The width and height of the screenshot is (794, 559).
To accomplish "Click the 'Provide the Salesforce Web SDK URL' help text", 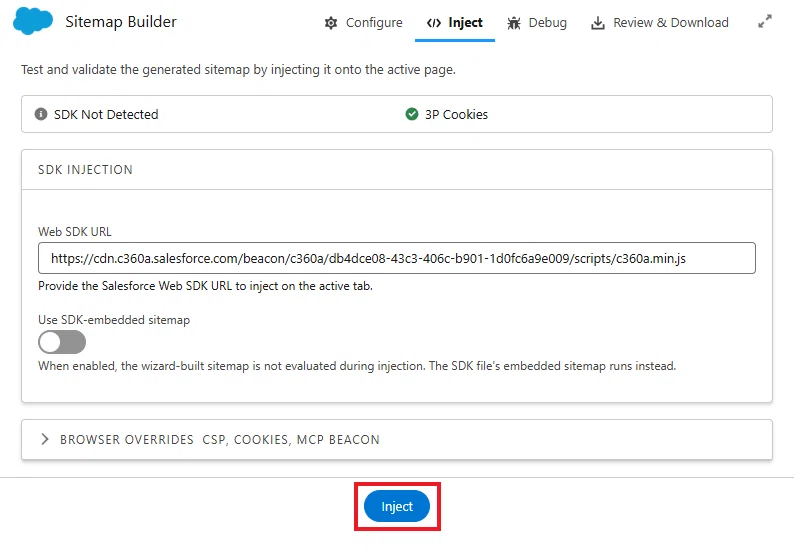I will point(205,286).
